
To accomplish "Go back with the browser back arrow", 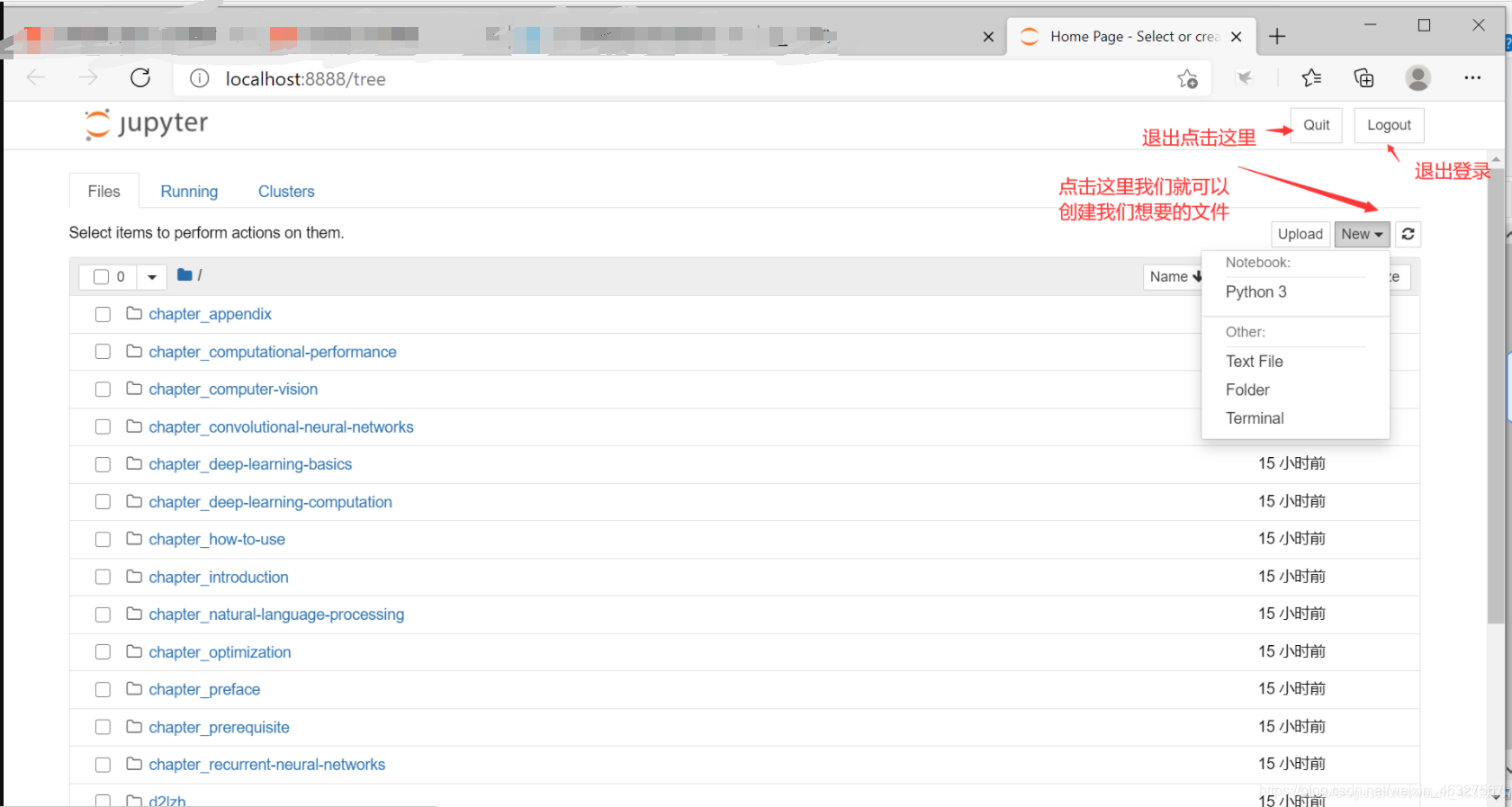I will click(36, 78).
